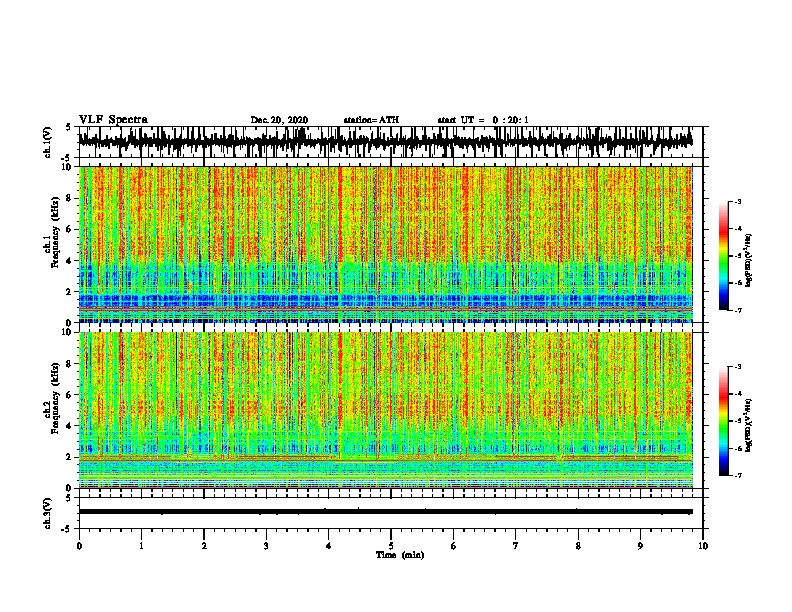
Task: Click the "VLF Spectra" plot title
Action: [113, 120]
